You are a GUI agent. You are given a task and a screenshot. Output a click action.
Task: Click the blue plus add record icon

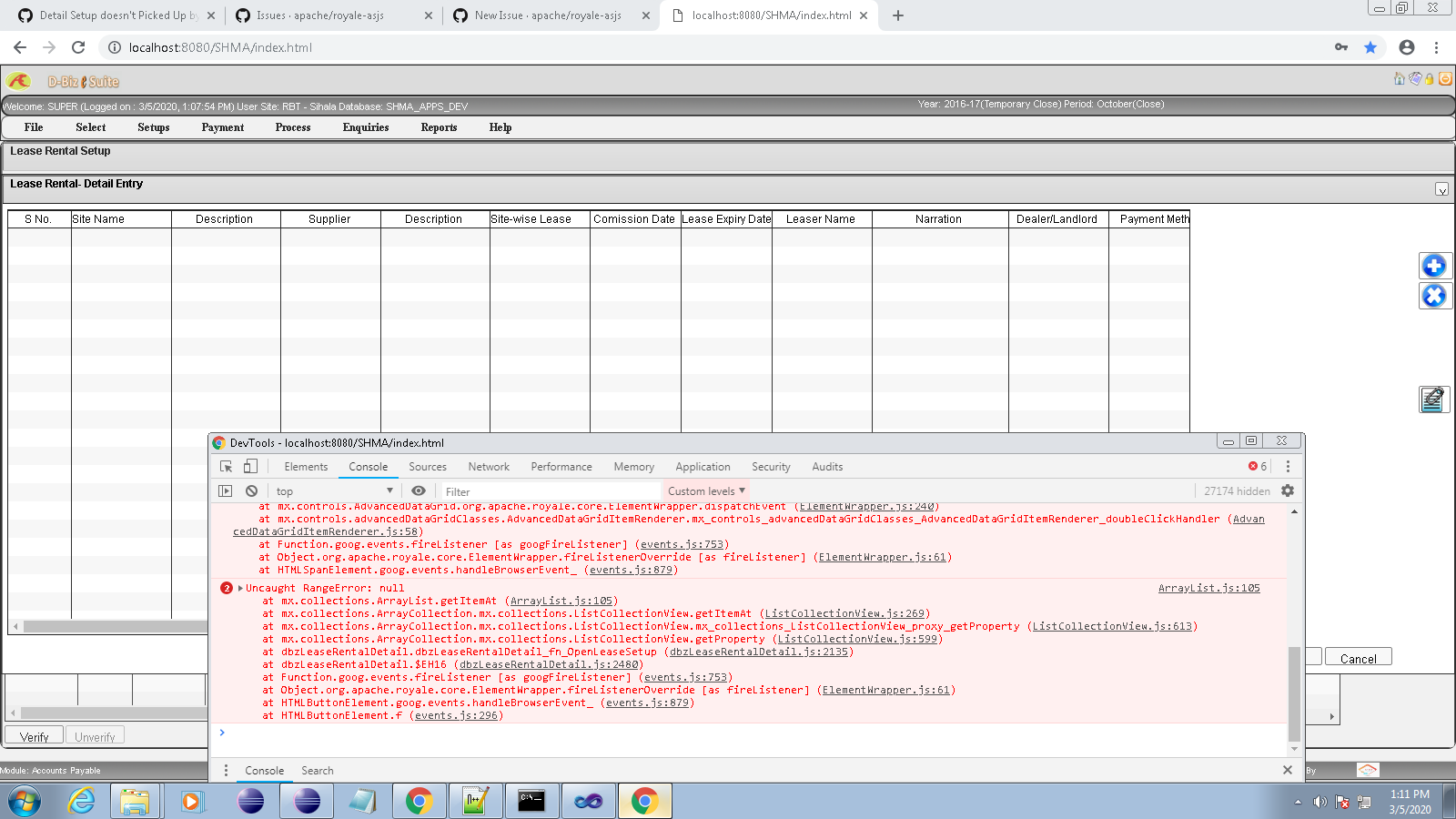(1434, 266)
